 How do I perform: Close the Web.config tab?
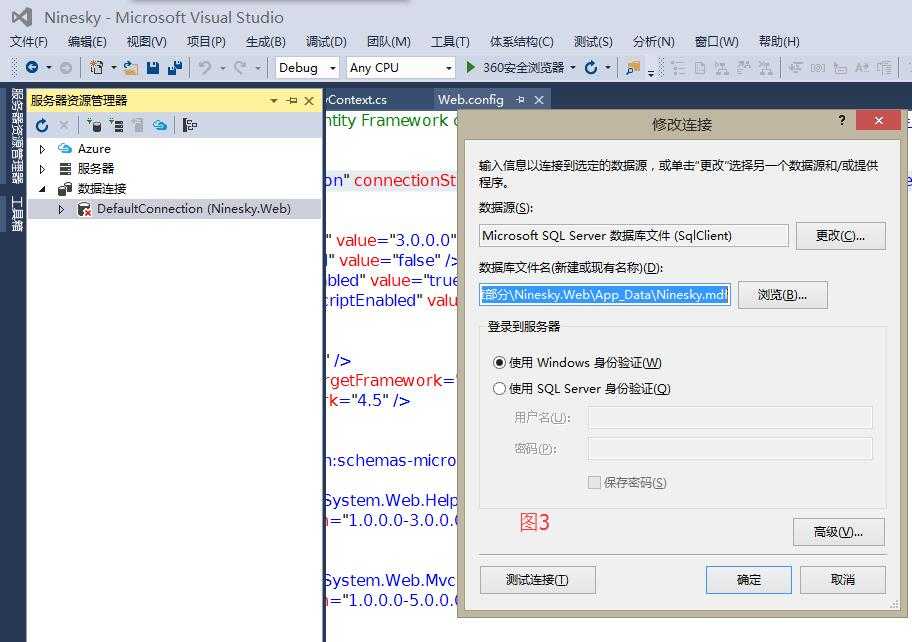pos(539,100)
